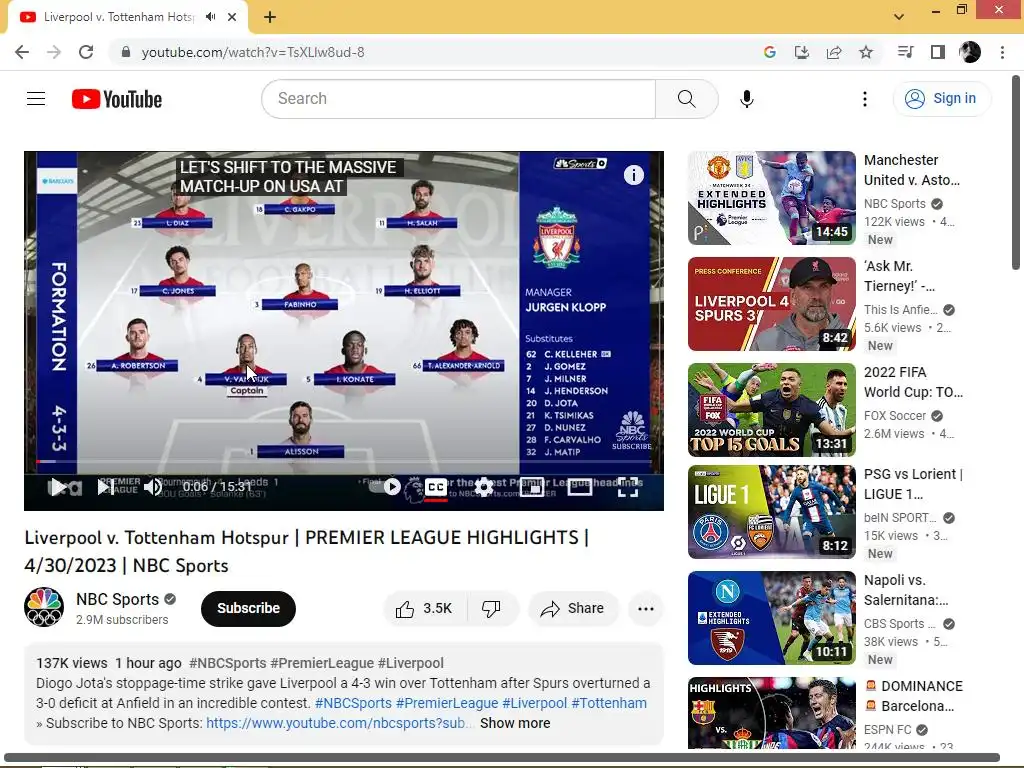Screen dimensions: 1024x768
Task: Install app icon in address bar
Action: tap(801, 52)
